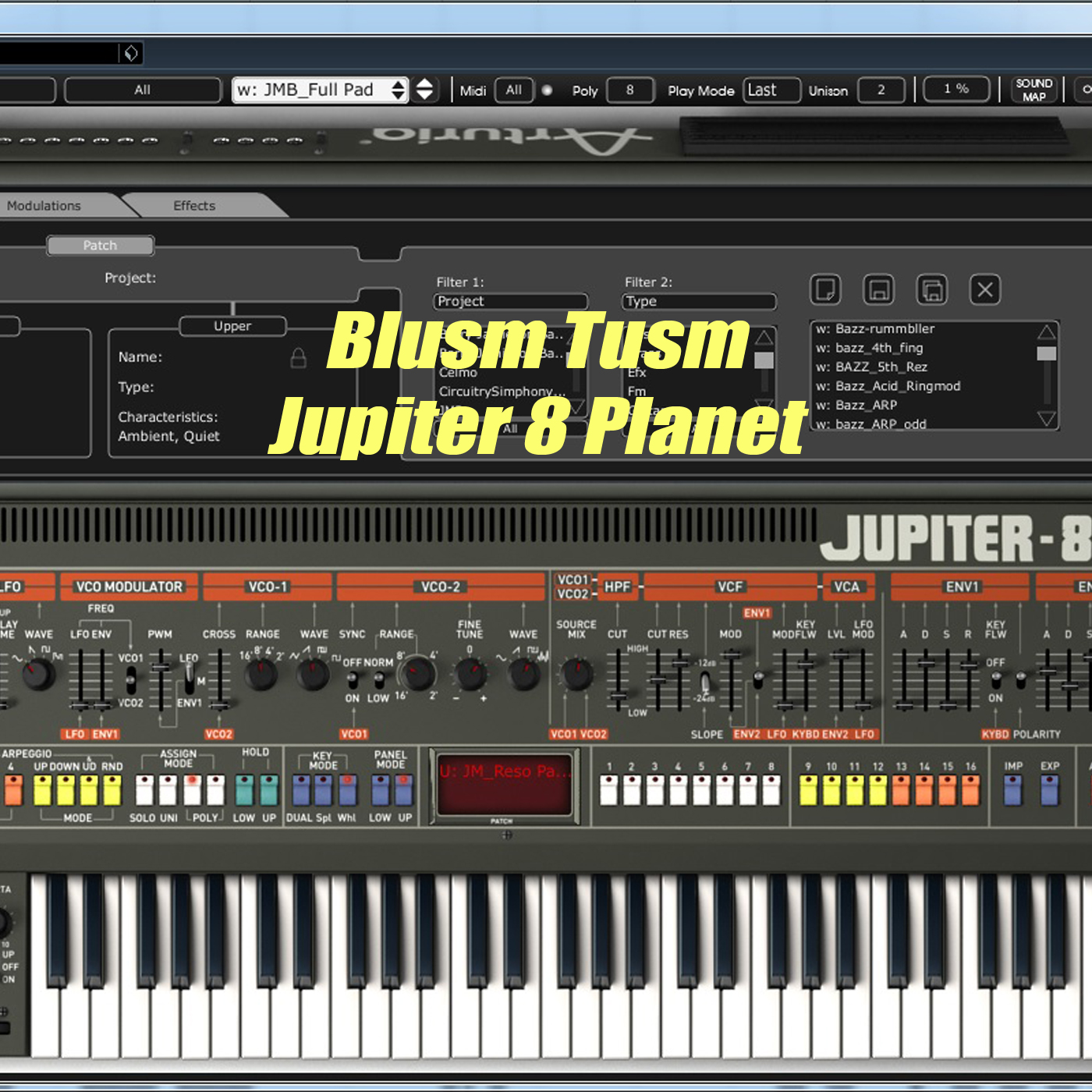This screenshot has height=1092, width=1092.
Task: Click the HPF CUT slider
Action: click(618, 694)
